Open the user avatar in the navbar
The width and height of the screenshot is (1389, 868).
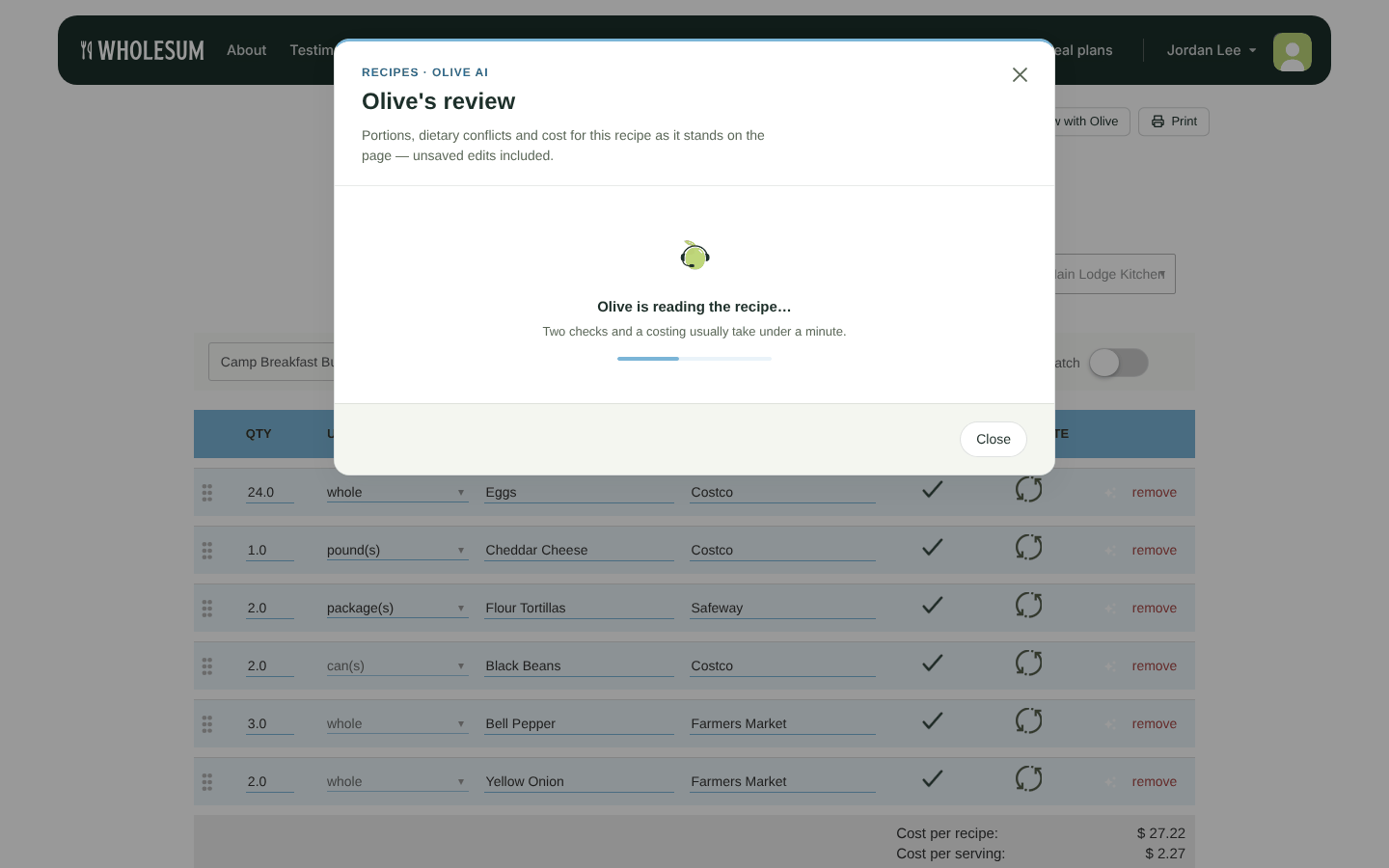click(x=1293, y=52)
